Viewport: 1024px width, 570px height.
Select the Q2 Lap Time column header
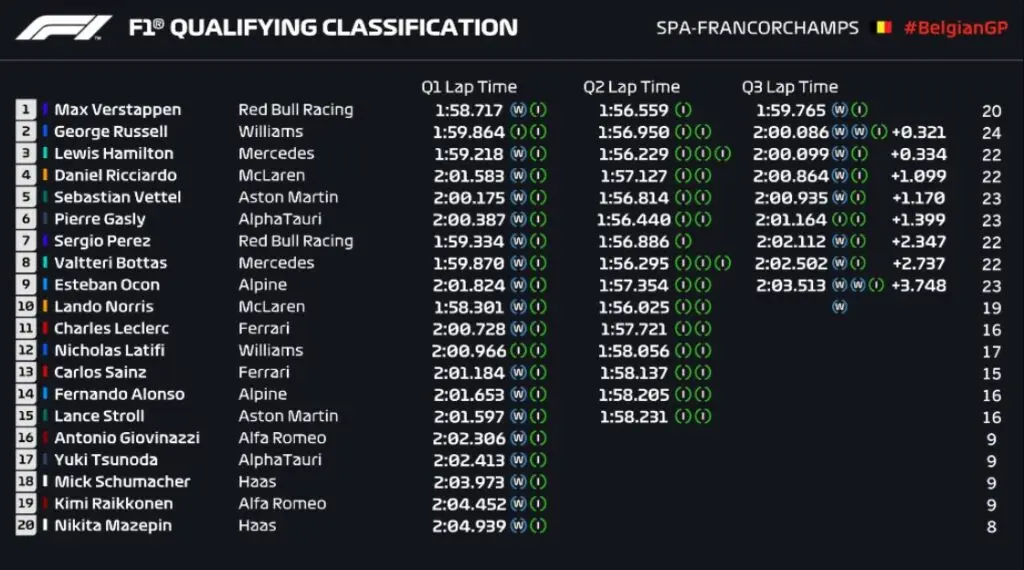click(x=631, y=87)
